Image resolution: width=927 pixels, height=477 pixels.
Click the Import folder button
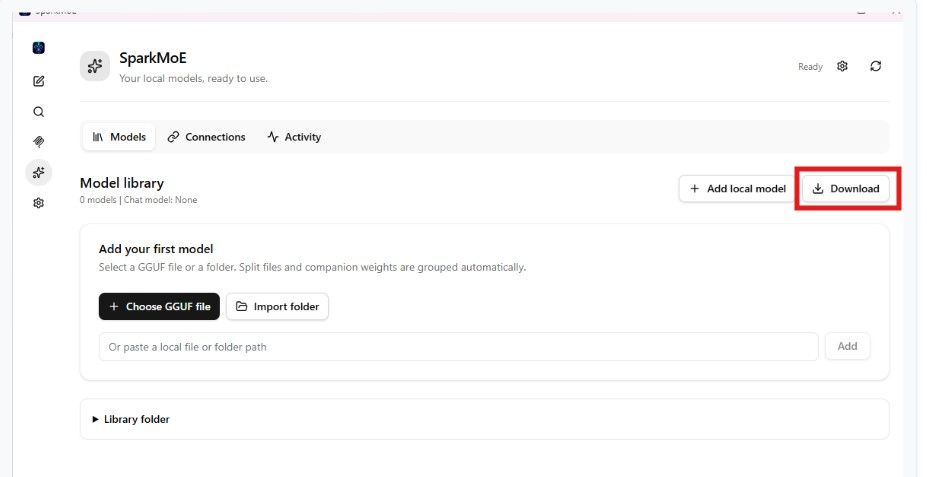click(277, 307)
